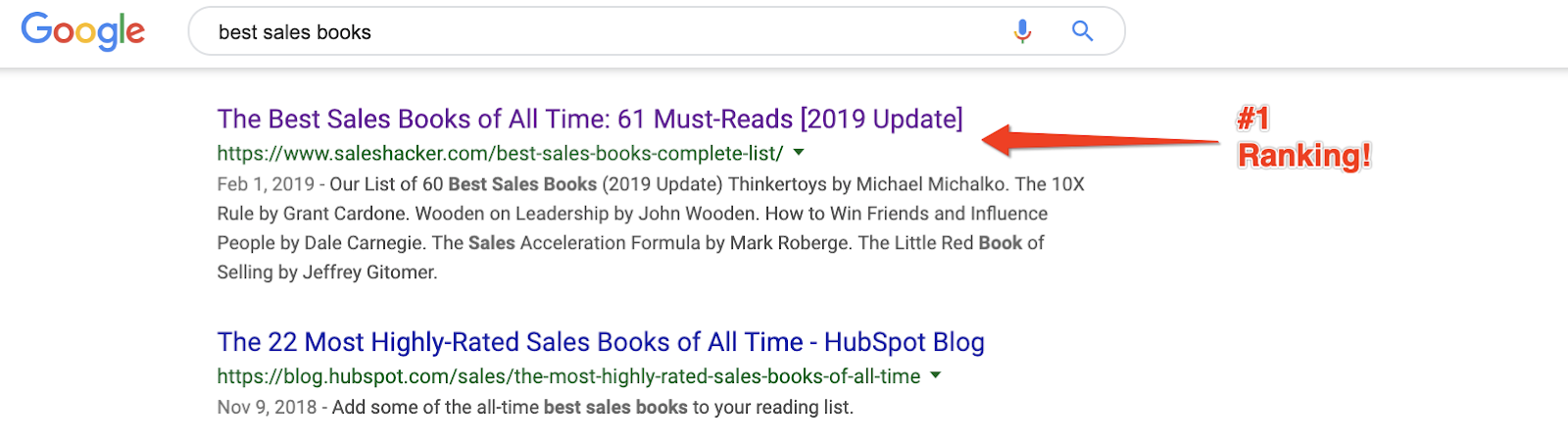The width and height of the screenshot is (1568, 443).
Task: Expand dropdown arrow beside HubSpot URL
Action: 935,375
